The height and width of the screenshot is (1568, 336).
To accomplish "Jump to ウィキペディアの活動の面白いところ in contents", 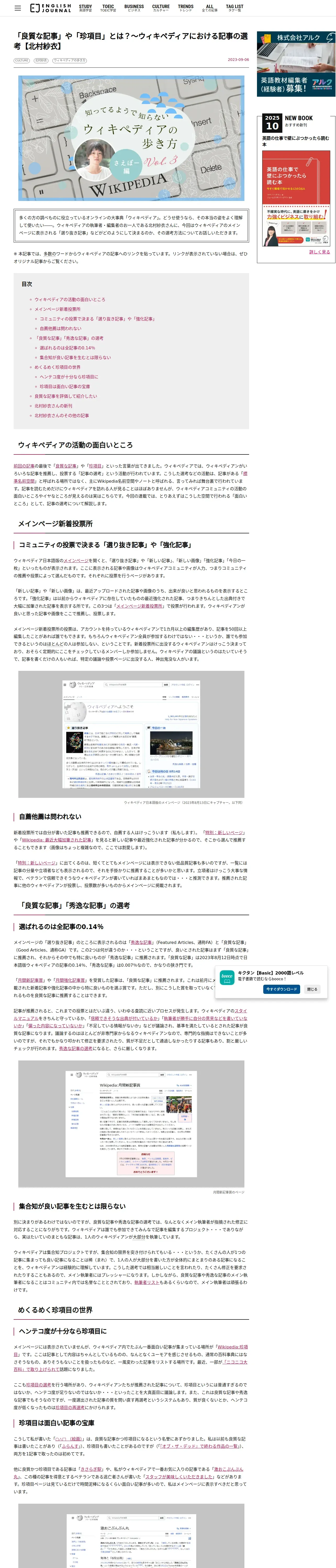I will (70, 299).
